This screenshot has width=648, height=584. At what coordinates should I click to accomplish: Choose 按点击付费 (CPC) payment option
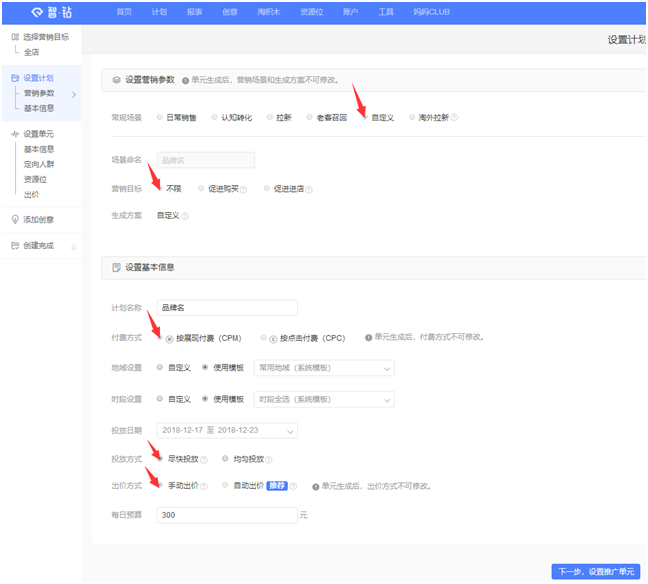point(263,338)
